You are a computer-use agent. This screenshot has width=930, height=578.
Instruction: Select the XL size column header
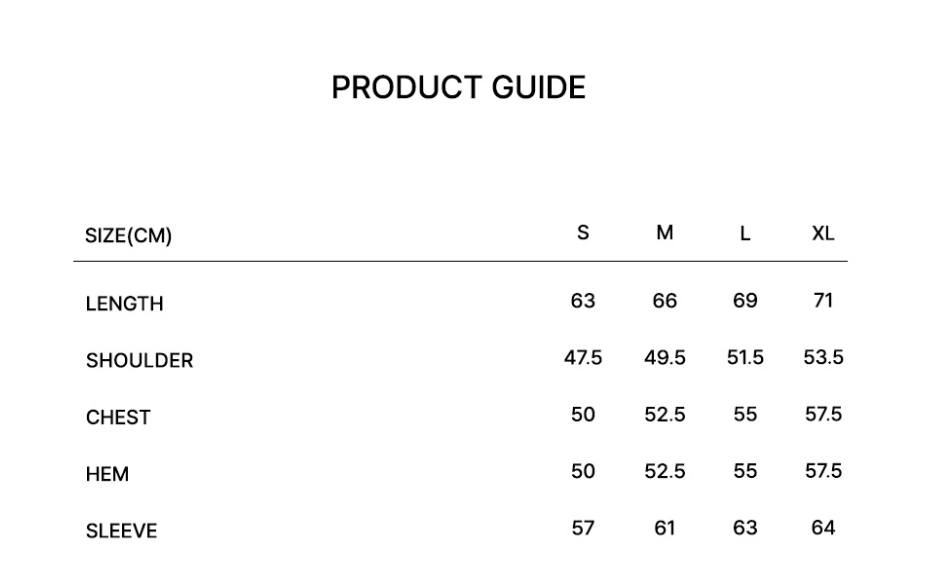point(823,234)
